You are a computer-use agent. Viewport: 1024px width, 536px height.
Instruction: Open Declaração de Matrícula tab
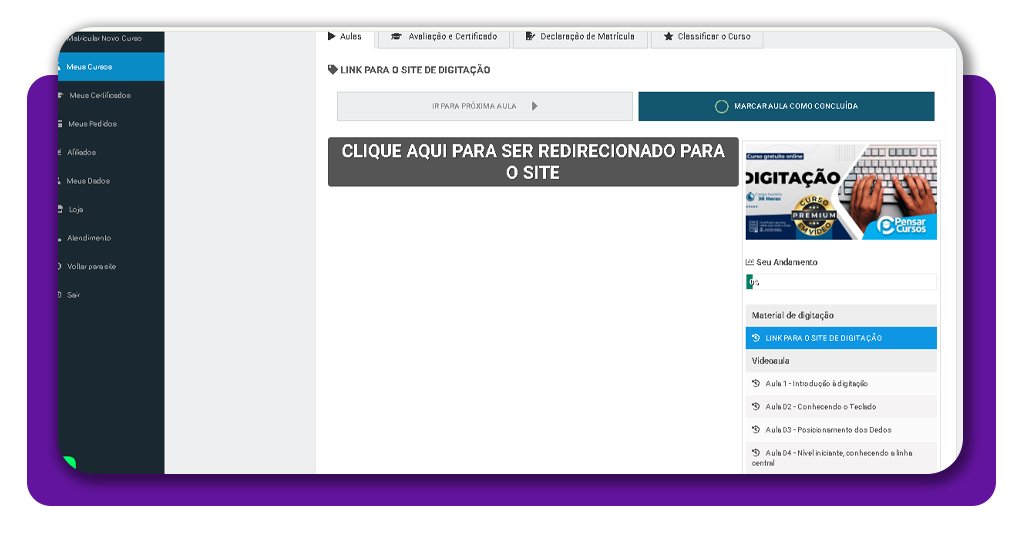(581, 37)
